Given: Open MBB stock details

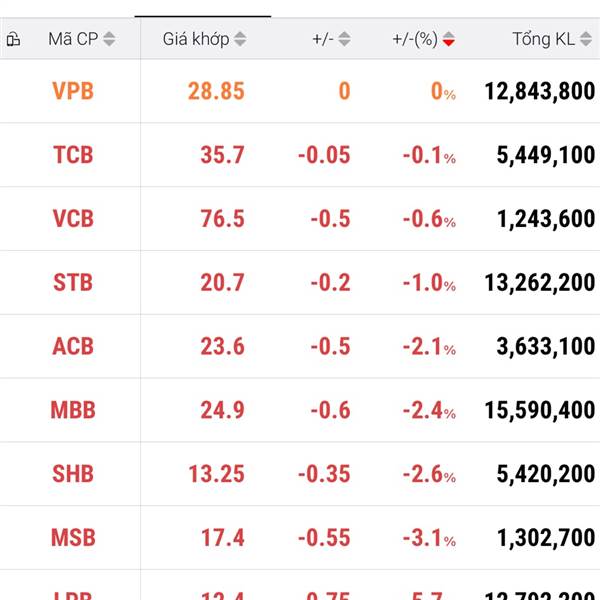Looking at the screenshot, I should pyautogui.click(x=73, y=410).
